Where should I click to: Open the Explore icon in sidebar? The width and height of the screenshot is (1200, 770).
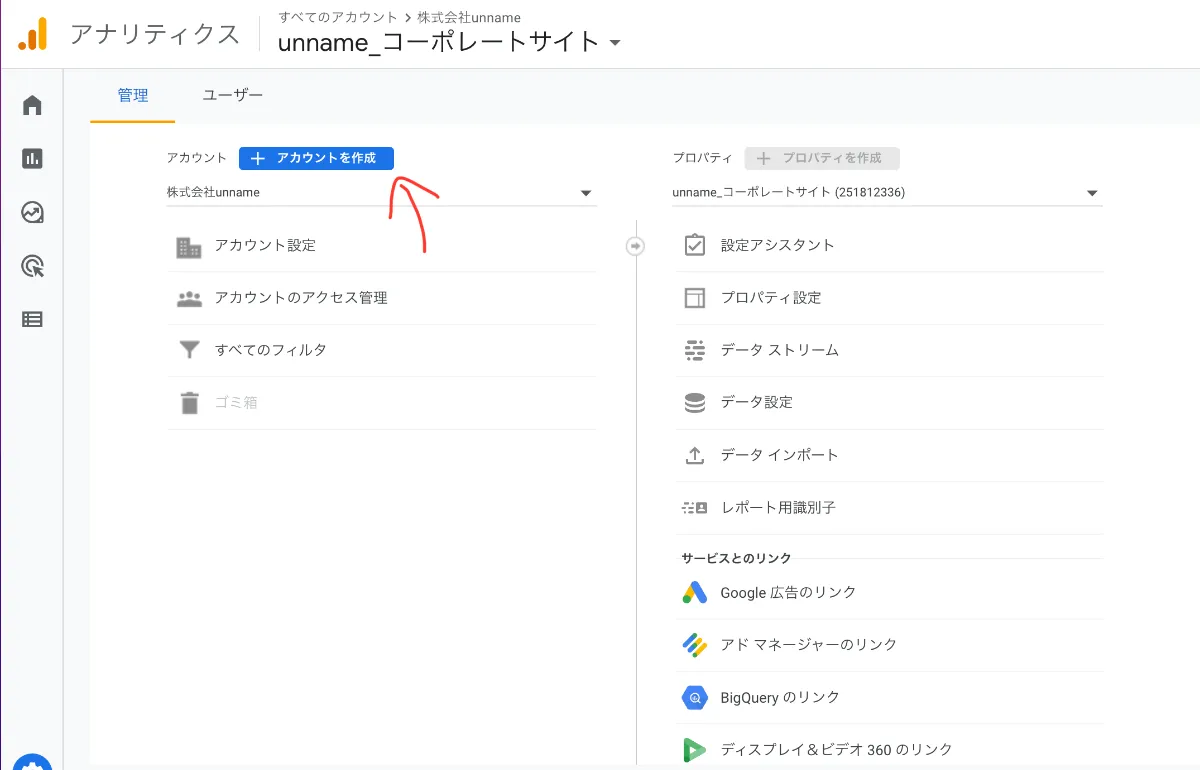pyautogui.click(x=32, y=212)
